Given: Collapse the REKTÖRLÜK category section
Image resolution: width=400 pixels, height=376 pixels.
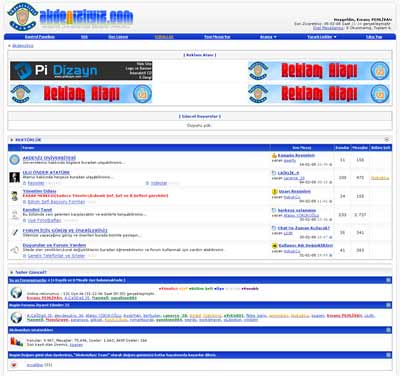Looking at the screenshot, I should [x=387, y=139].
